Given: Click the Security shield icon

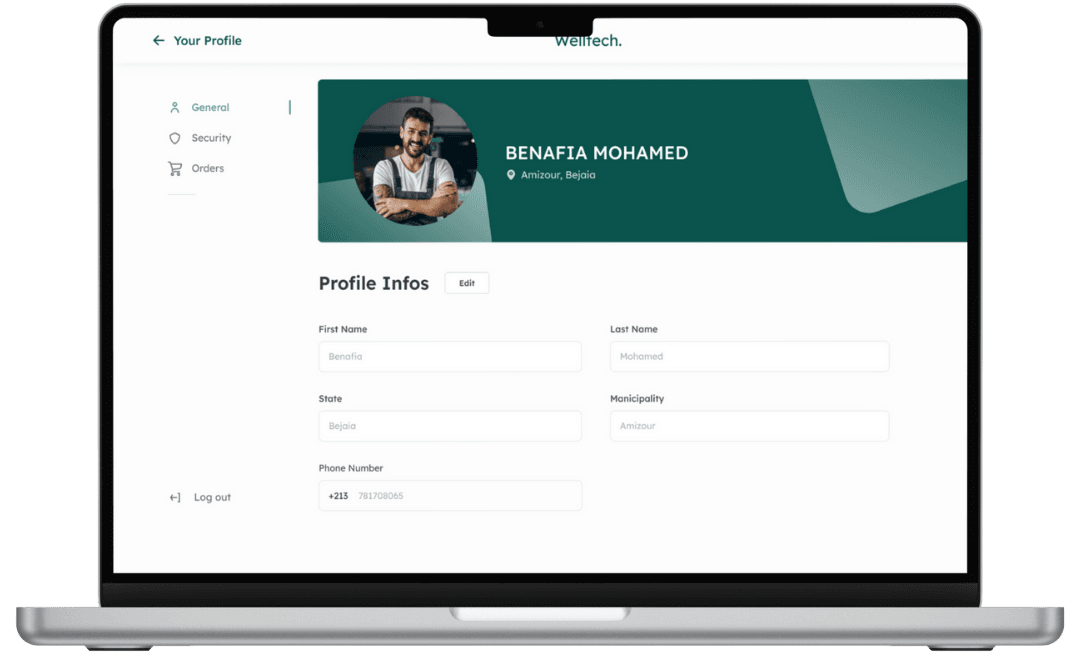Looking at the screenshot, I should [175, 138].
